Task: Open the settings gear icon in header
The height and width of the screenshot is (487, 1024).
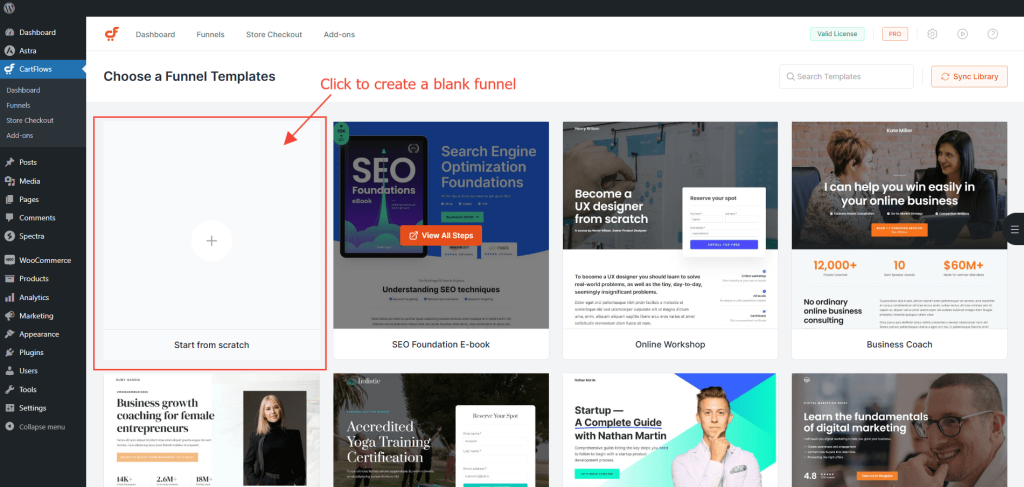Action: coord(932,34)
